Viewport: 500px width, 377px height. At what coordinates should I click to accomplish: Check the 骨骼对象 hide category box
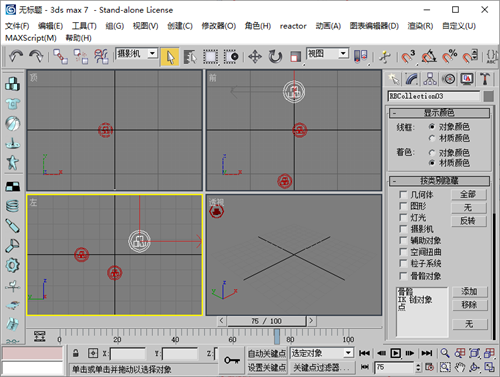point(403,276)
